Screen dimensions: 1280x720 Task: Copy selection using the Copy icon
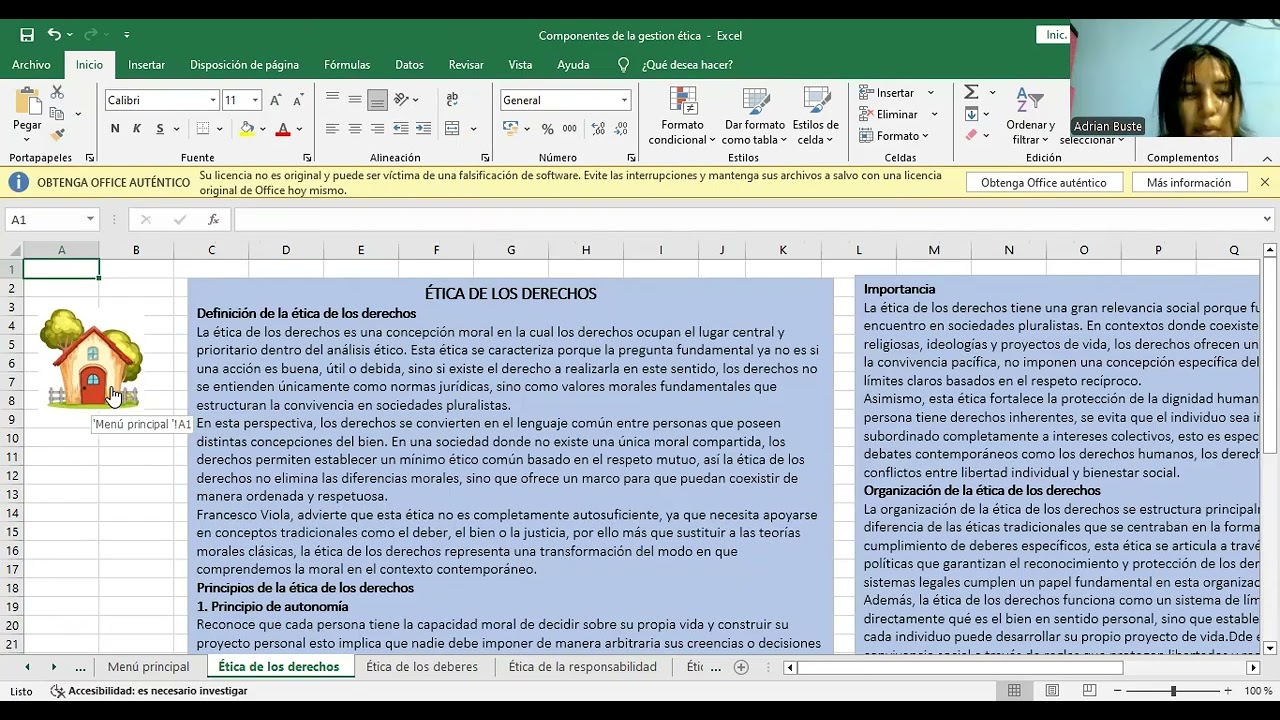(57, 113)
